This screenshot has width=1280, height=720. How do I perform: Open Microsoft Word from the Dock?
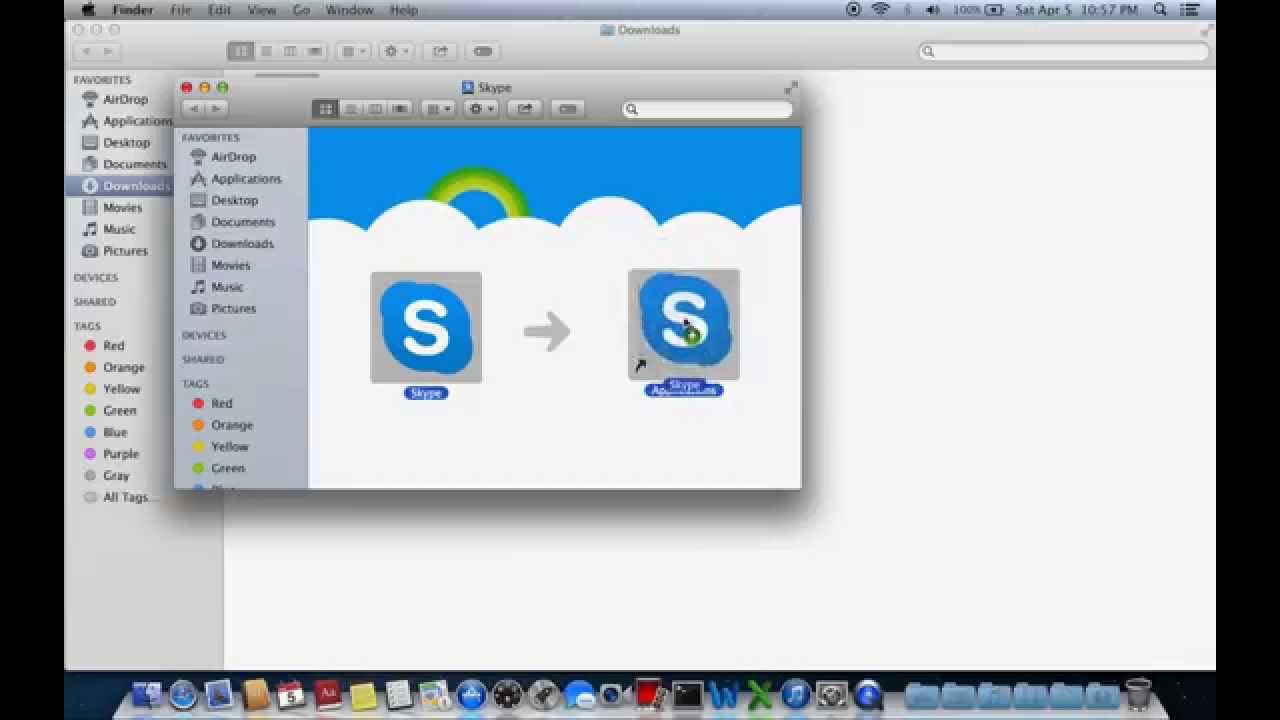(723, 694)
